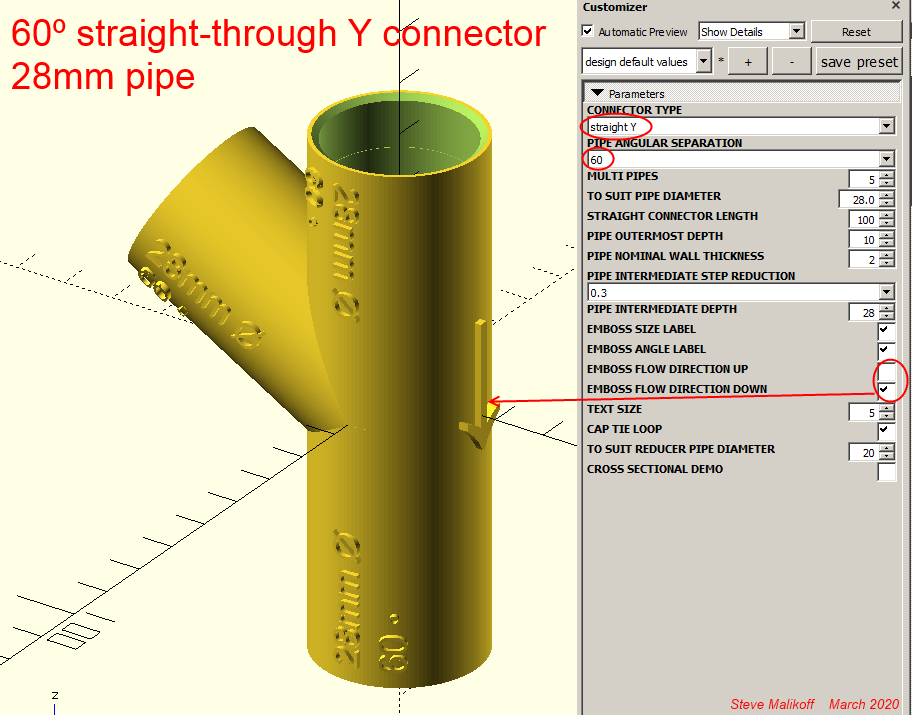The height and width of the screenshot is (715, 912).
Task: Disable the Cap Tie Loop option
Action: click(884, 429)
